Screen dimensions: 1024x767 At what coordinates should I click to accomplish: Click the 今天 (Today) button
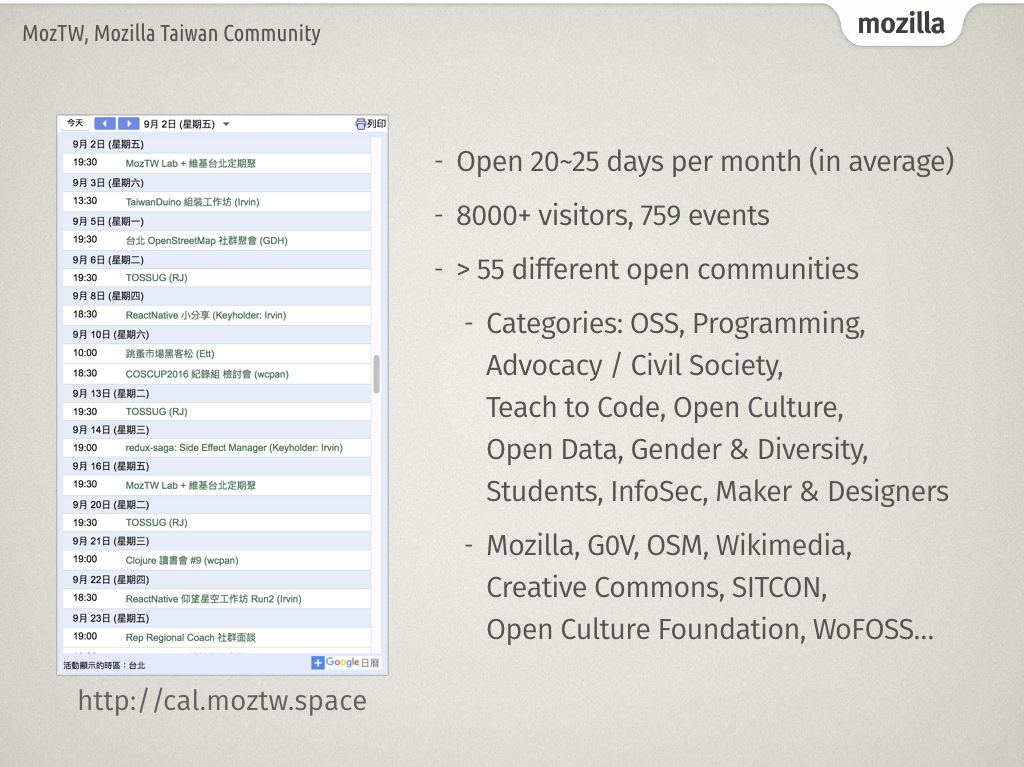pyautogui.click(x=75, y=123)
